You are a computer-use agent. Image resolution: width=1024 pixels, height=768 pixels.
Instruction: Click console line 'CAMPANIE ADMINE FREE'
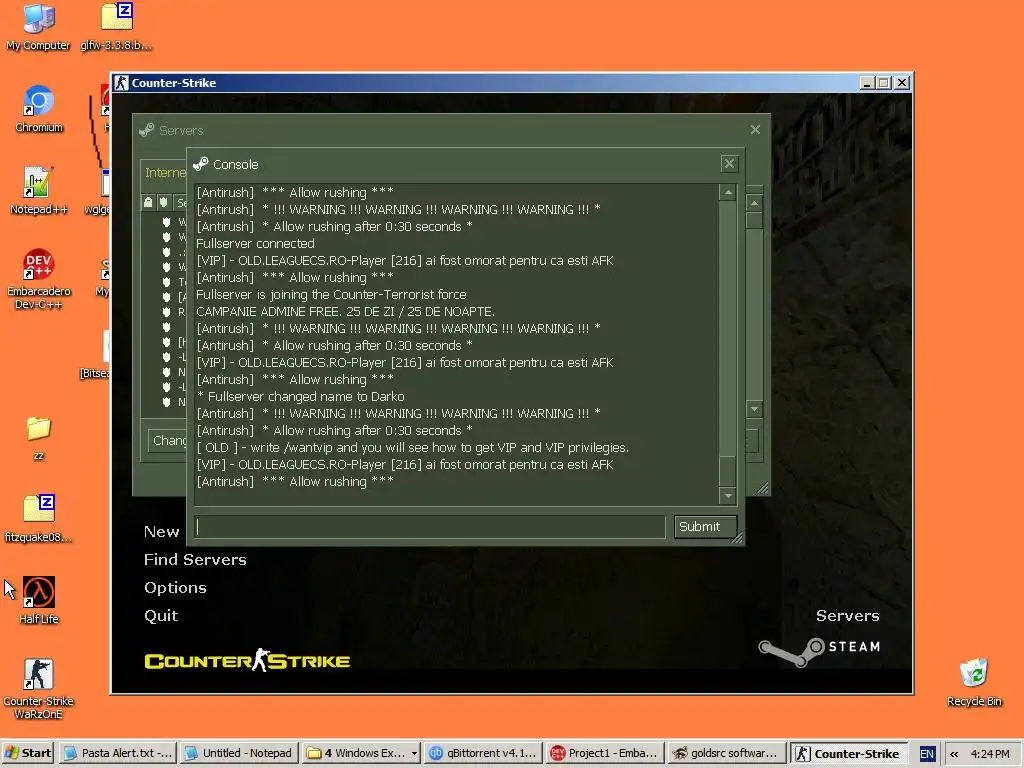coord(345,312)
